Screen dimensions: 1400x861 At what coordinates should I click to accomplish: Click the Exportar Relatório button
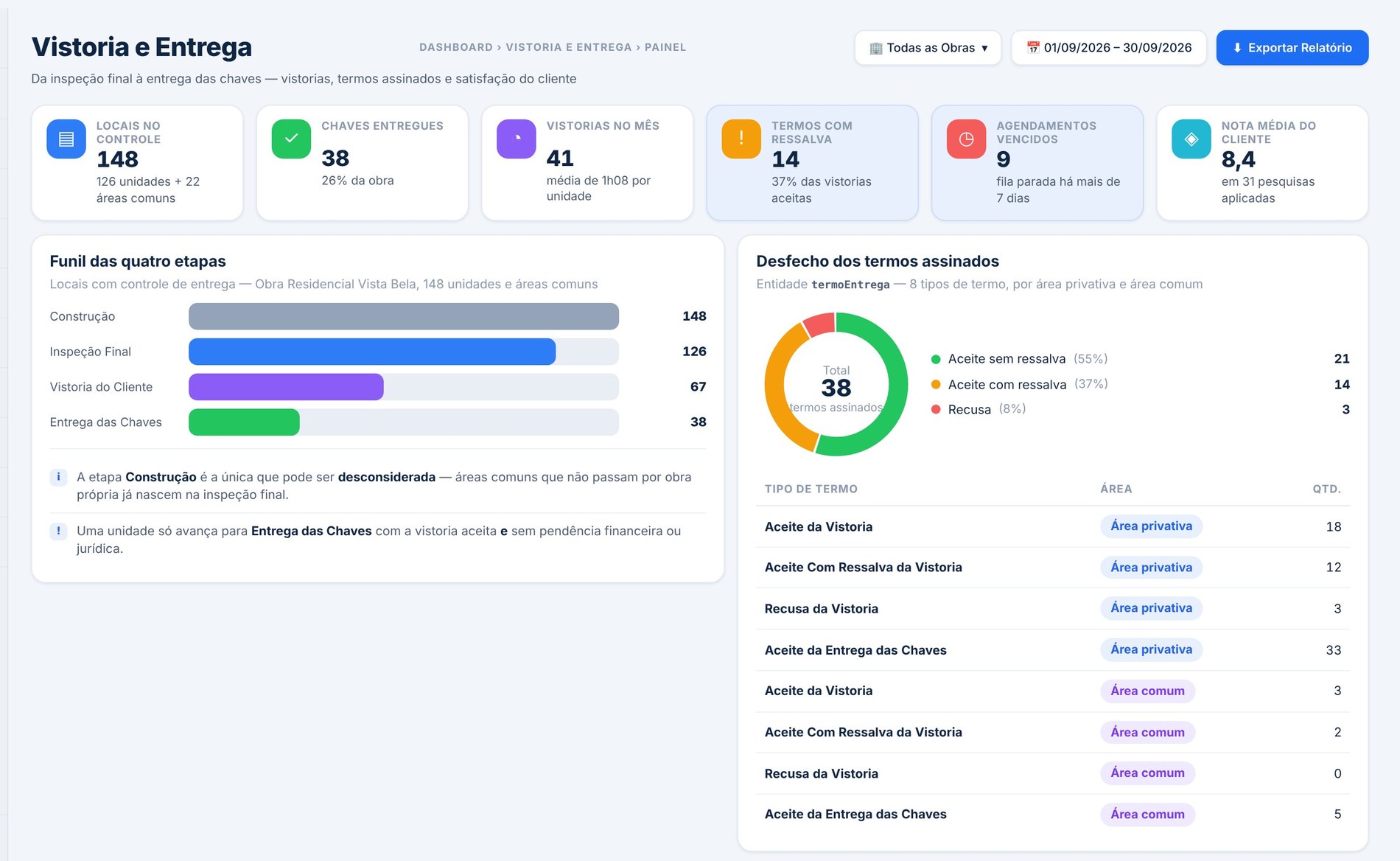(x=1292, y=48)
